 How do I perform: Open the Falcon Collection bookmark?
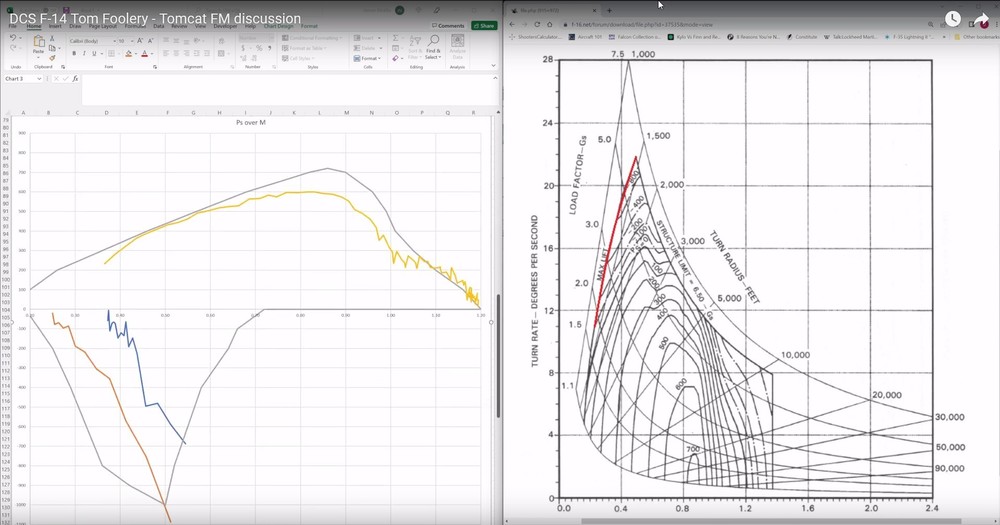pos(635,37)
